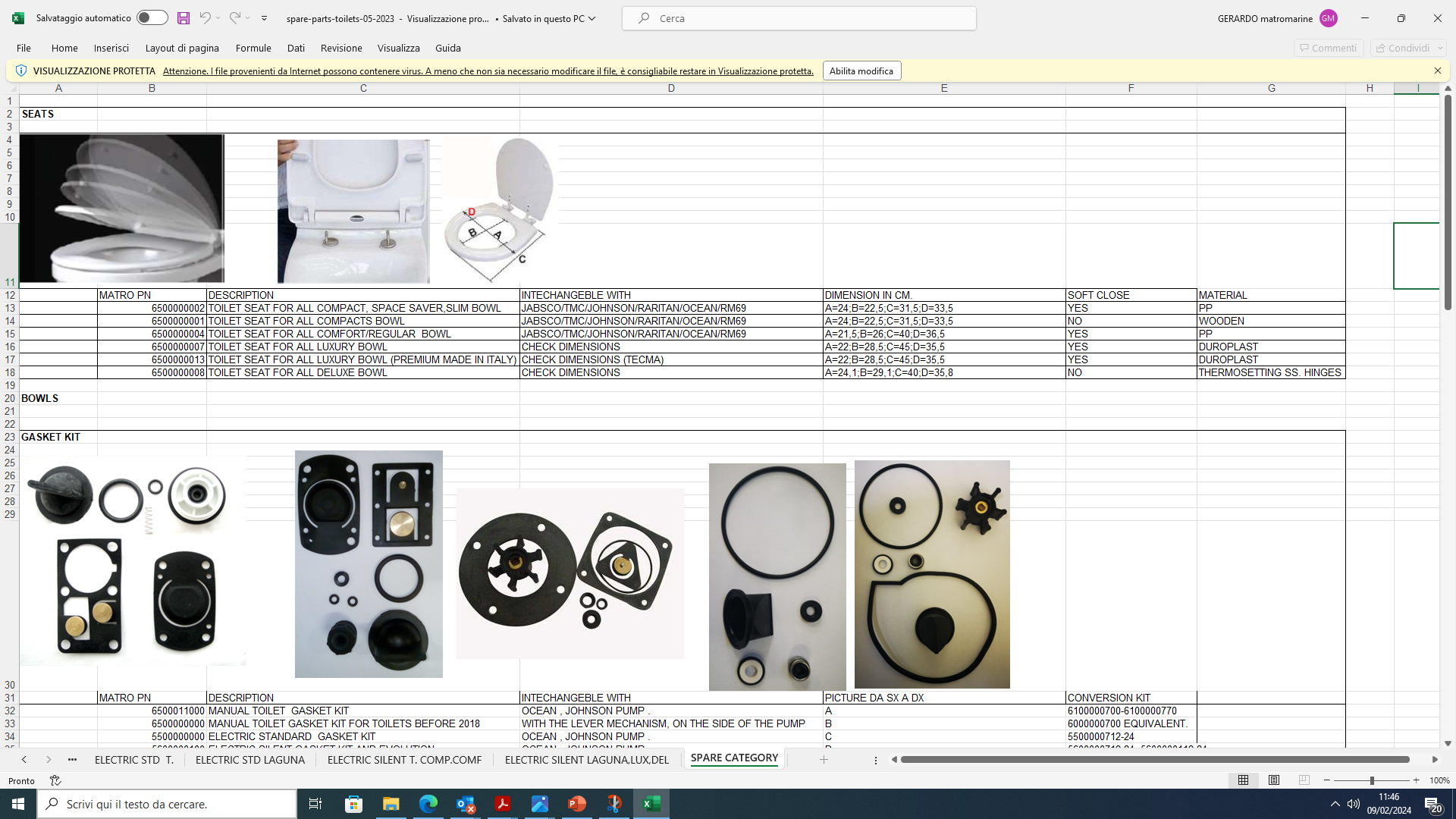Switch to ELECTRIC SILENT T. COMP.COMF sheet
The height and width of the screenshot is (819, 1456).
404,759
